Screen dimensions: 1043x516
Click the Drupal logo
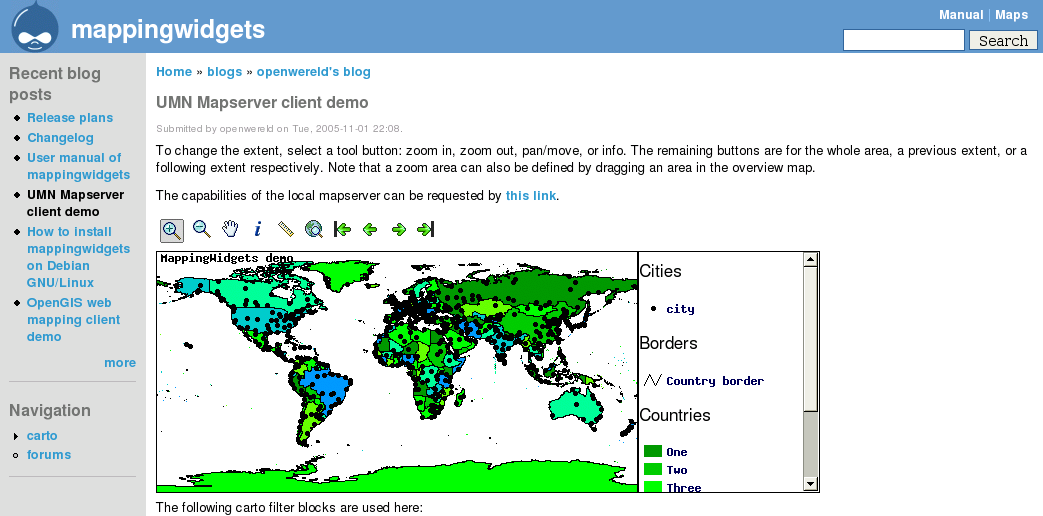[35, 27]
